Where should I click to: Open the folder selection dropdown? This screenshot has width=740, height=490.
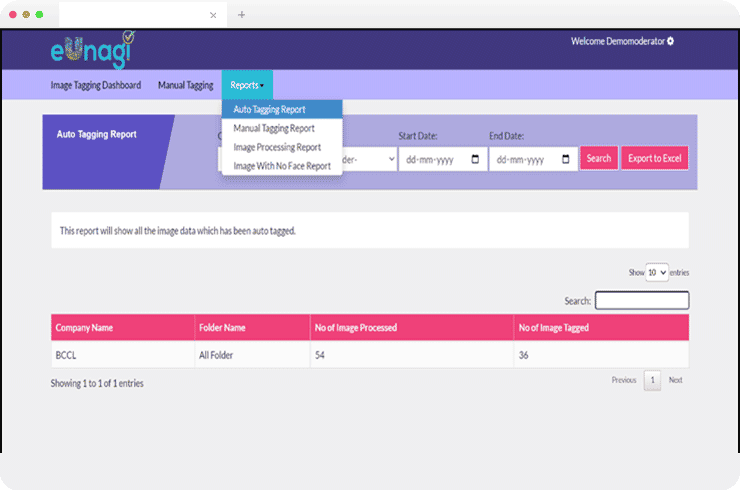369,159
